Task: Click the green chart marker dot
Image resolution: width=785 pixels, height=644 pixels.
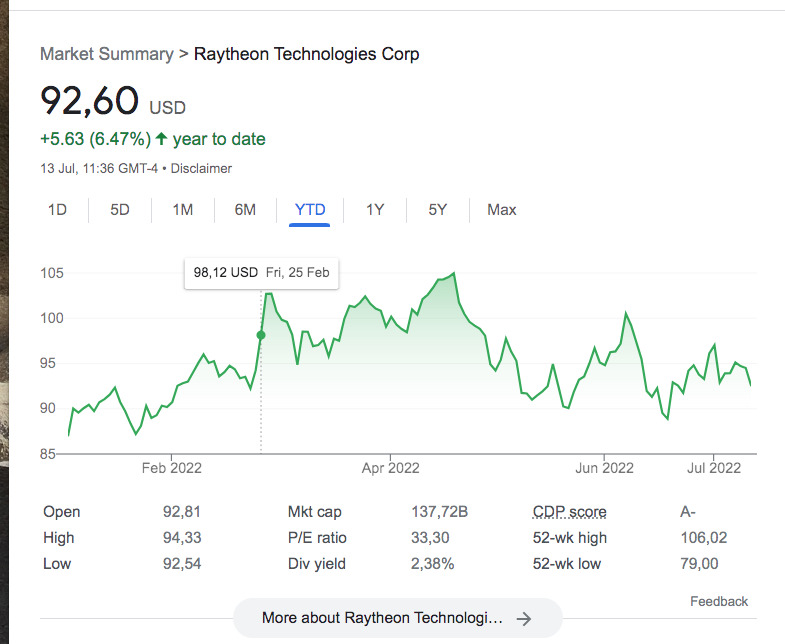Action: tap(261, 335)
